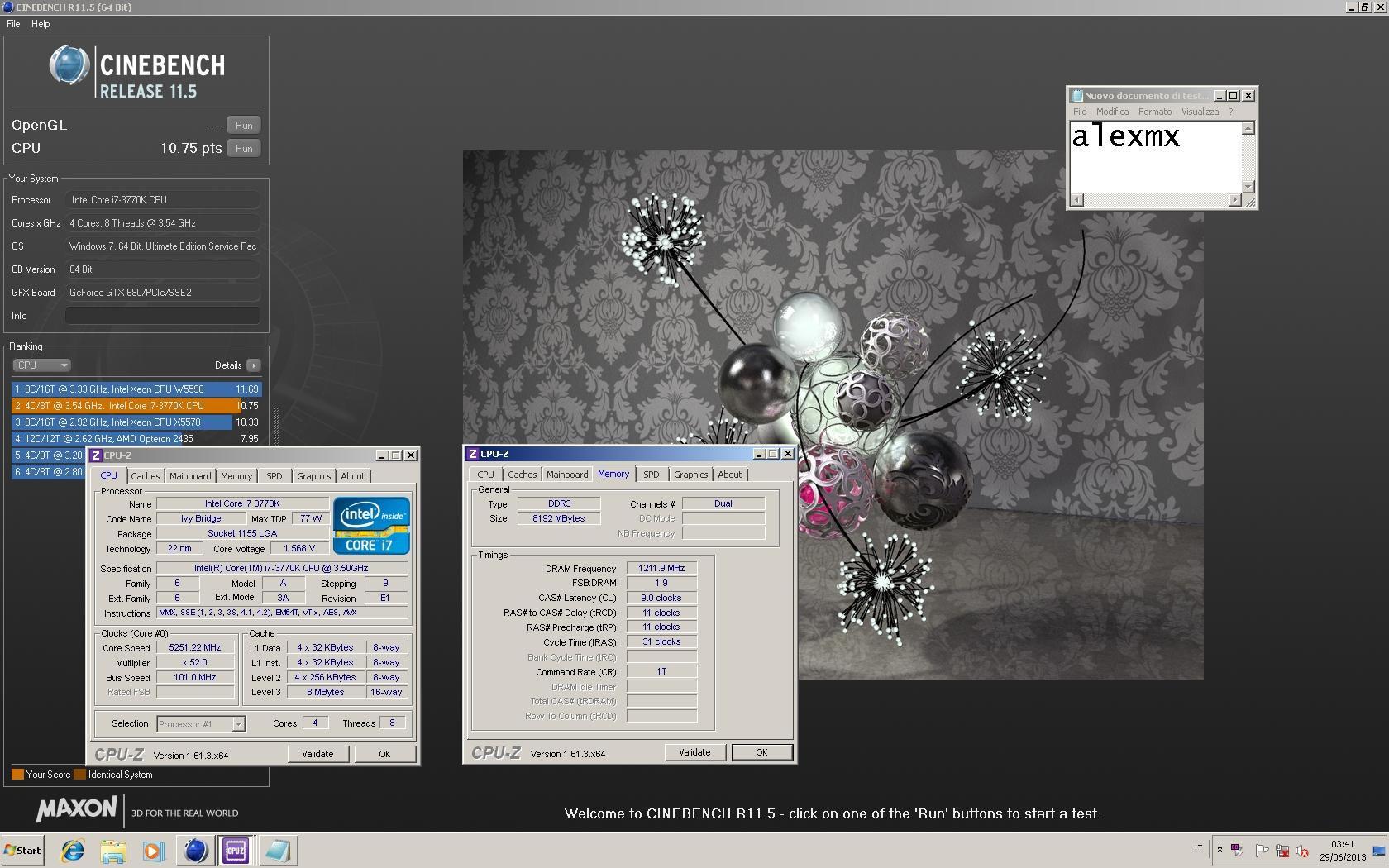Click Notepad horizontal scrollbar left arrow
This screenshot has width=1389, height=868.
1076,200
